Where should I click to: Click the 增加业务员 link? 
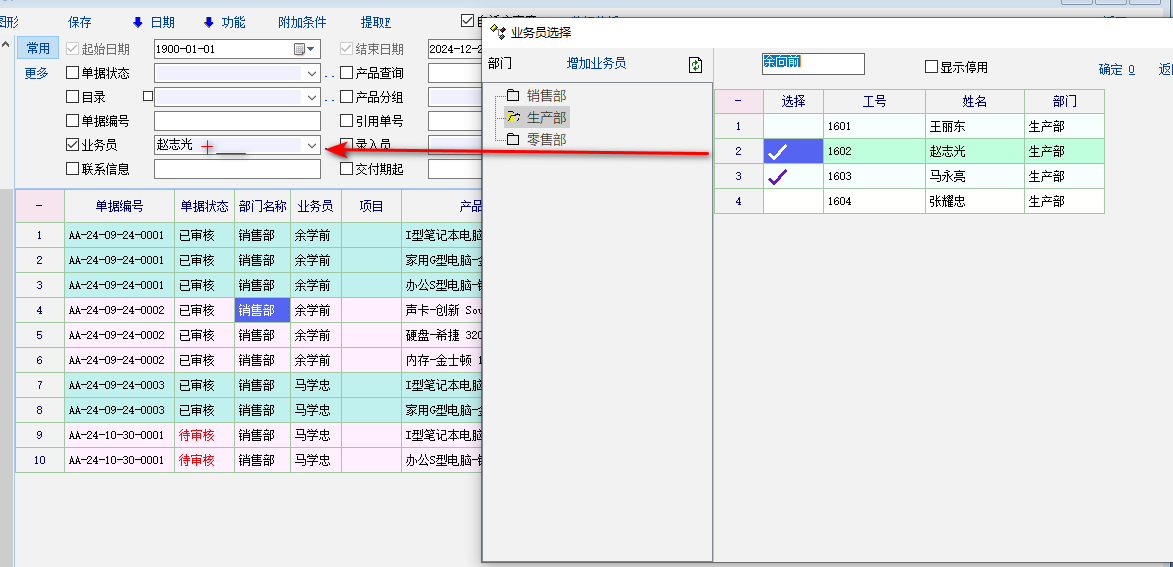596,63
